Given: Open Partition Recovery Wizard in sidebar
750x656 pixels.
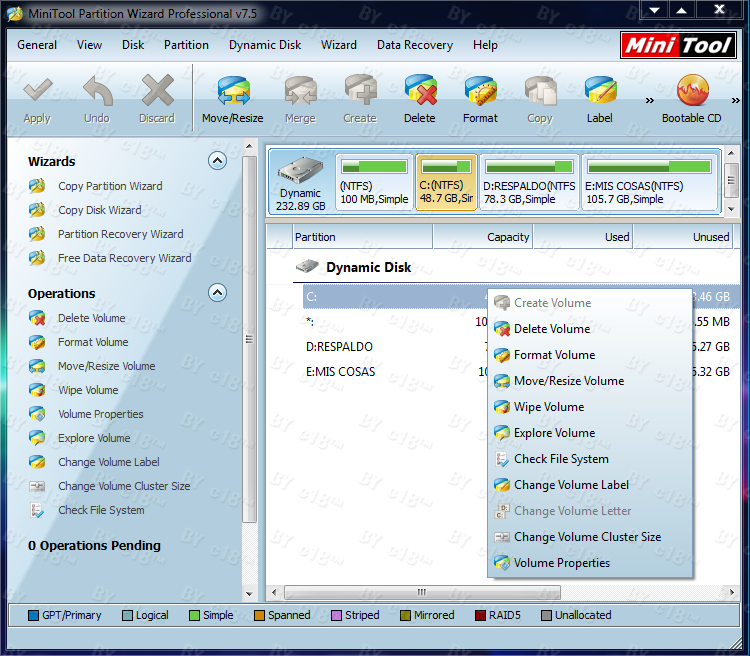Looking at the screenshot, I should click(121, 234).
